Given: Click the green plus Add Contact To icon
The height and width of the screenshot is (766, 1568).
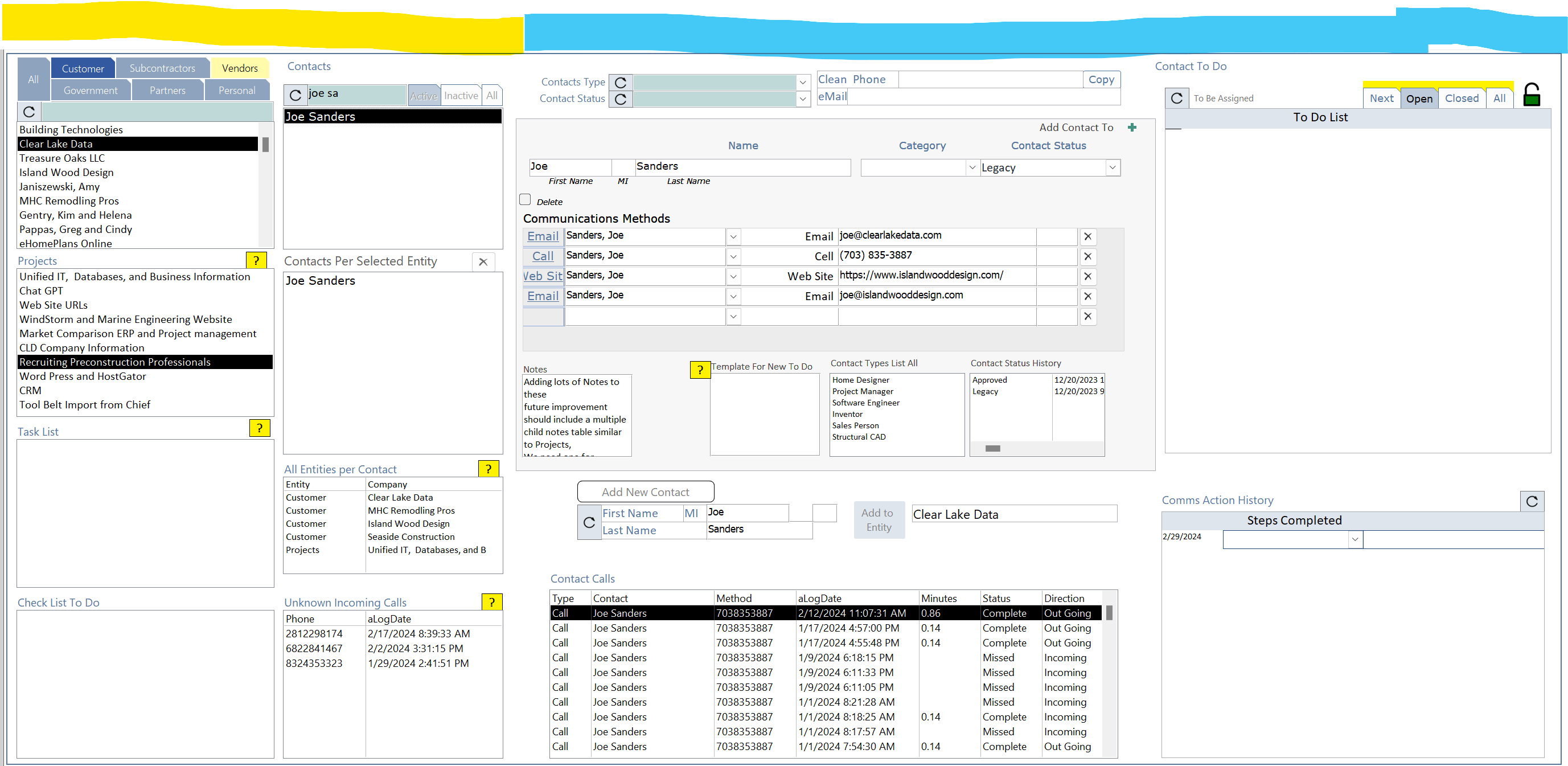Looking at the screenshot, I should coord(1131,127).
